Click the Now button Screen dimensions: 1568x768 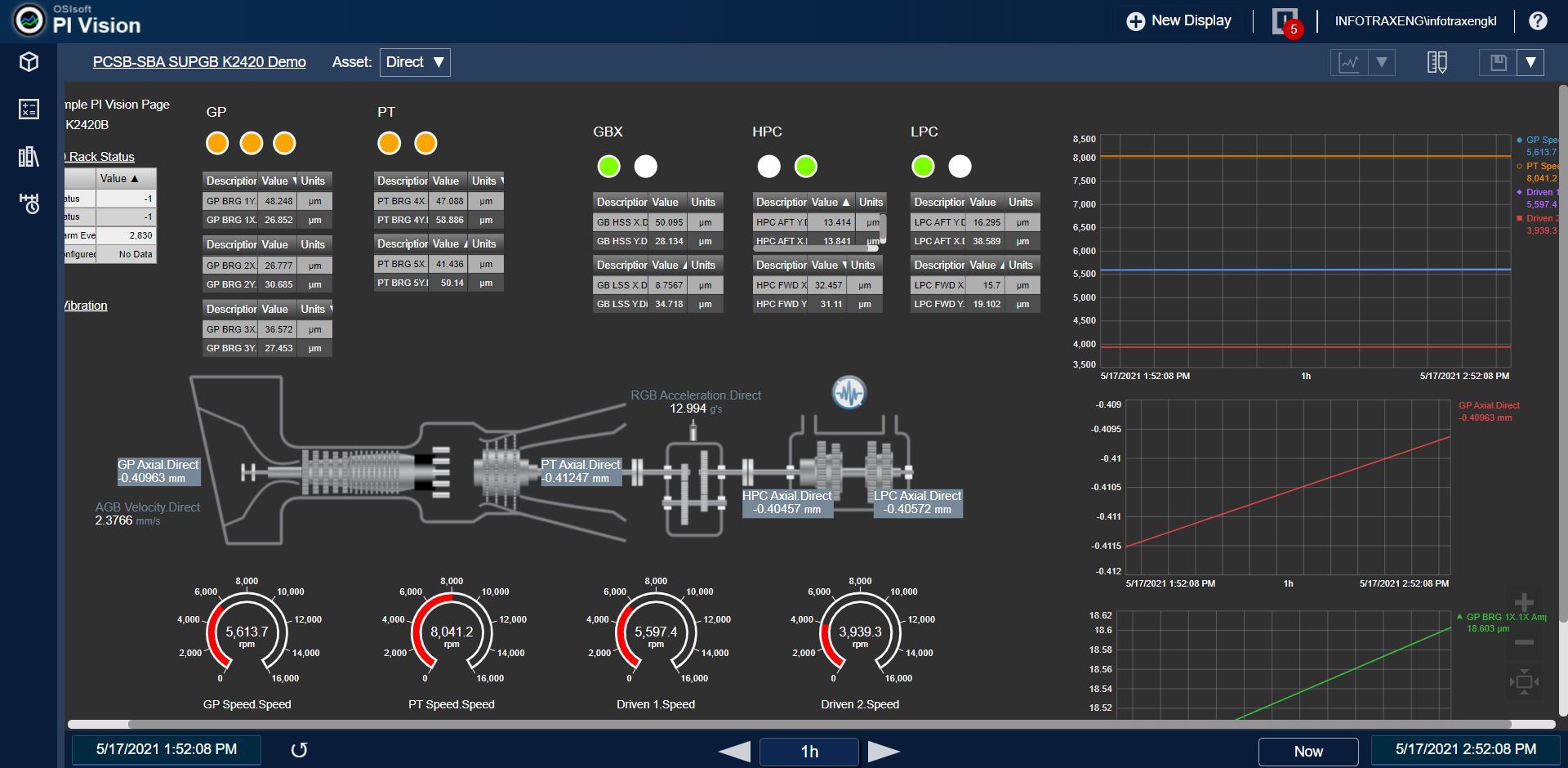1308,752
